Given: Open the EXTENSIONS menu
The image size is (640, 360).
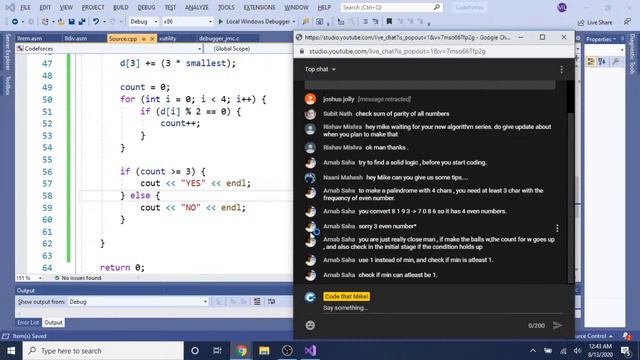Looking at the screenshot, I should pos(259,7).
